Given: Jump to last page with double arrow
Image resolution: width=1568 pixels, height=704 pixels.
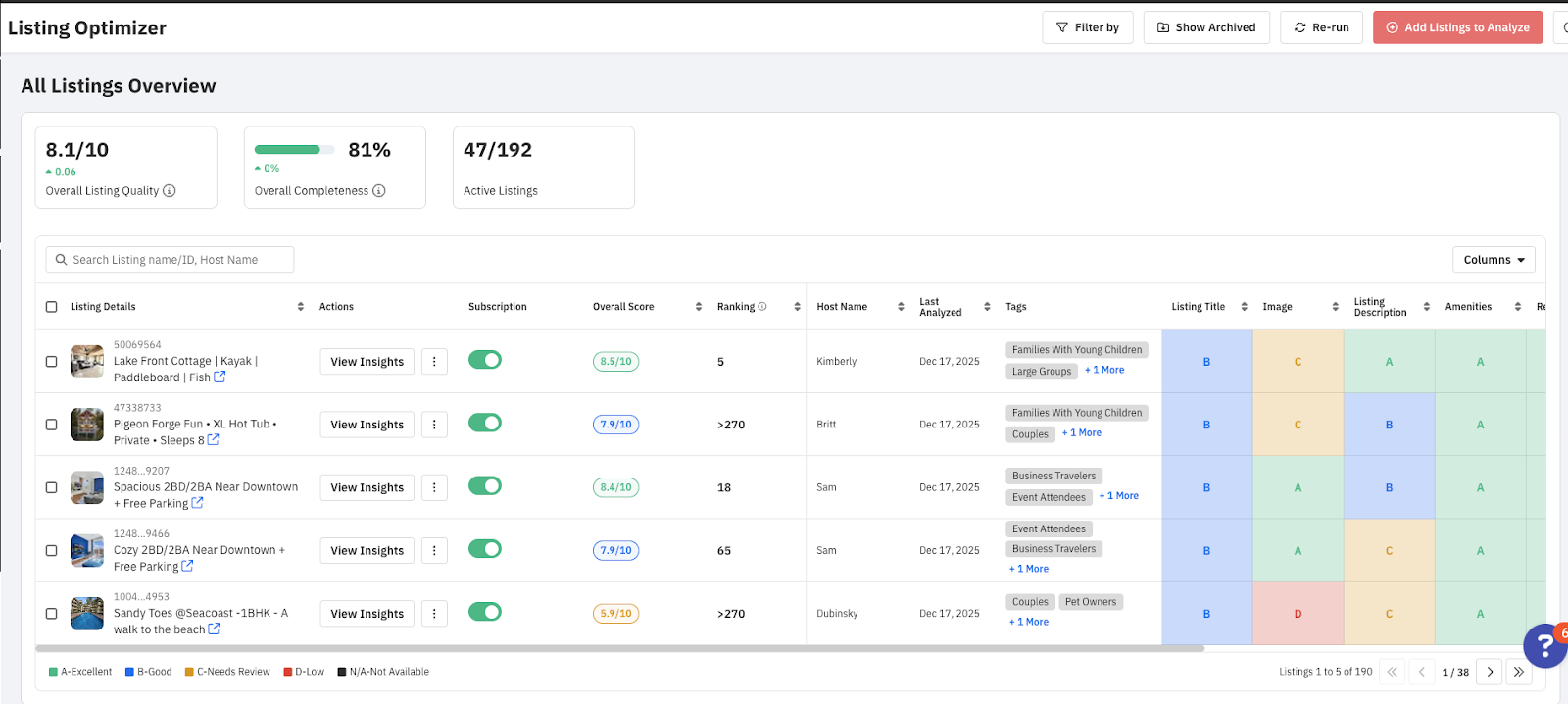Looking at the screenshot, I should point(1518,672).
